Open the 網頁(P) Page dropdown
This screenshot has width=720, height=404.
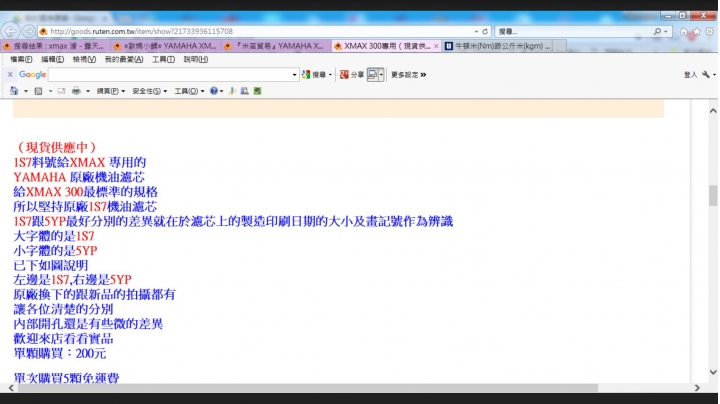pyautogui.click(x=111, y=91)
